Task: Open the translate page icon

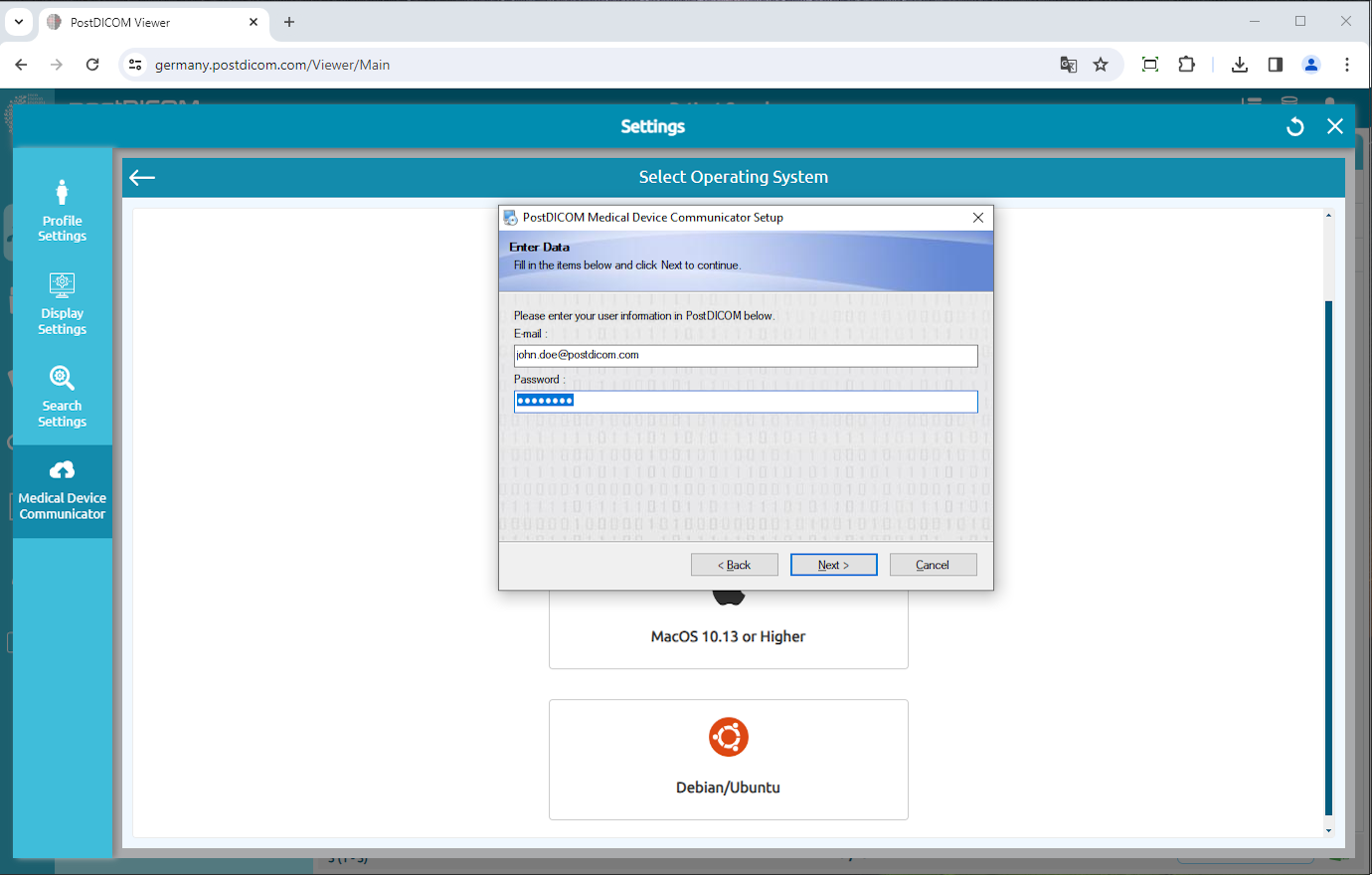Action: [x=1069, y=65]
